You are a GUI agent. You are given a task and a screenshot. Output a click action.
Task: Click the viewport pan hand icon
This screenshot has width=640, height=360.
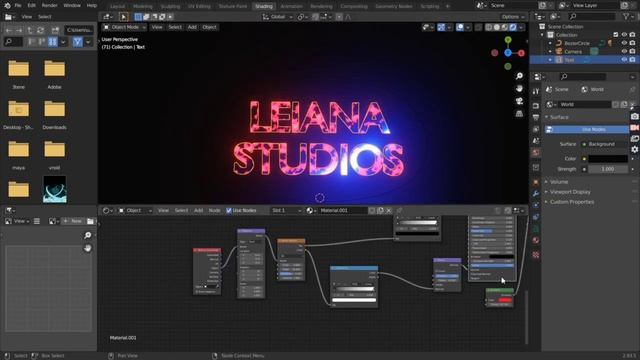click(519, 88)
